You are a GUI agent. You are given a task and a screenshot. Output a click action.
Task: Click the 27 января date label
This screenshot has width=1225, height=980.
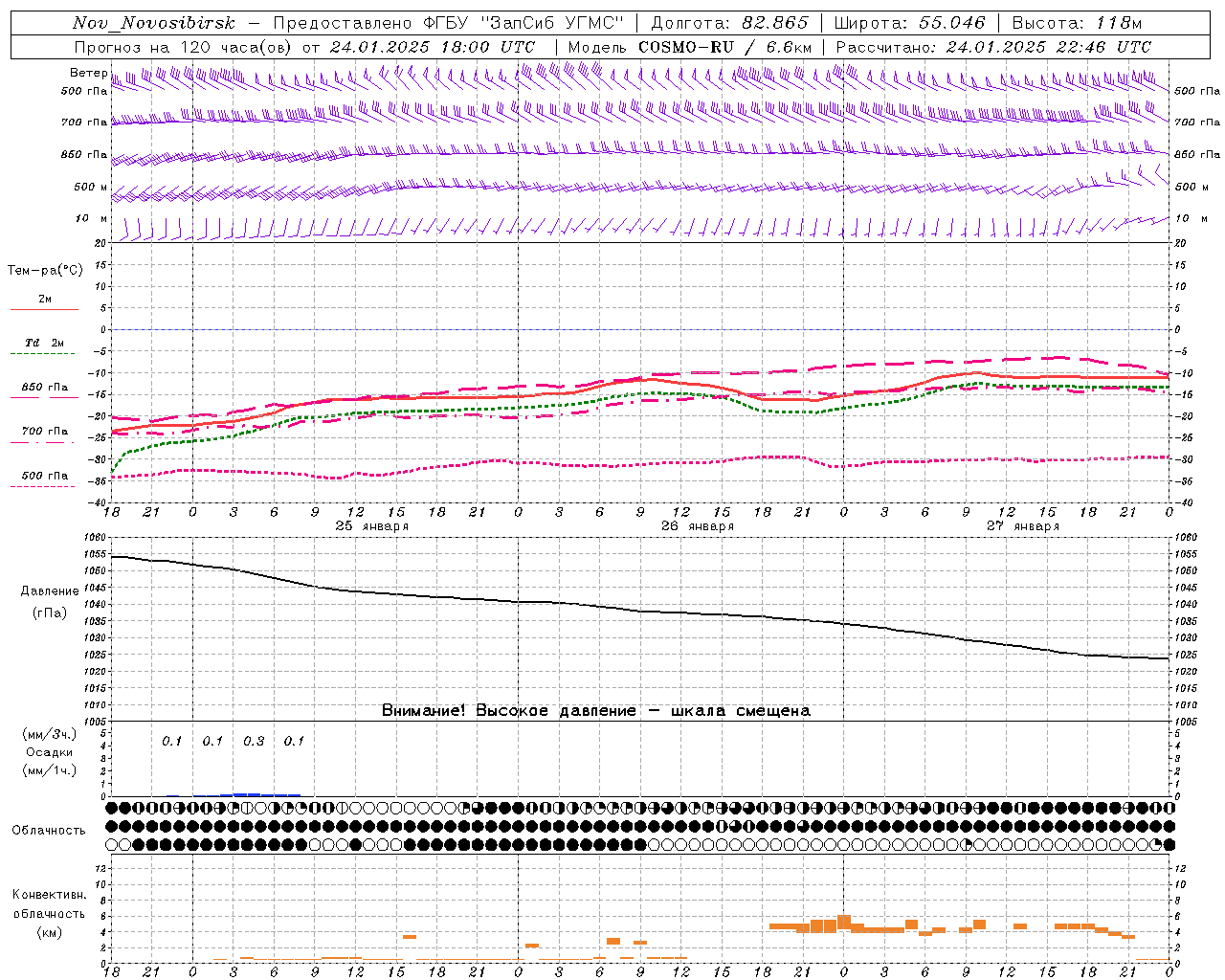1023,526
